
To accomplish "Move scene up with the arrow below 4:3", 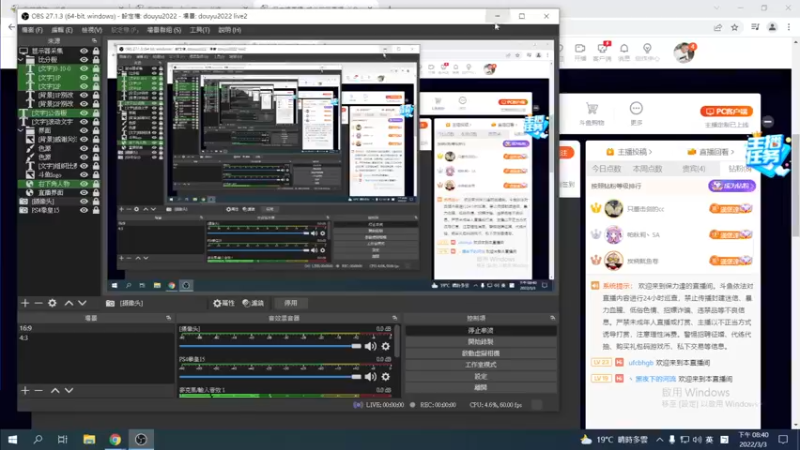I will (x=55, y=390).
